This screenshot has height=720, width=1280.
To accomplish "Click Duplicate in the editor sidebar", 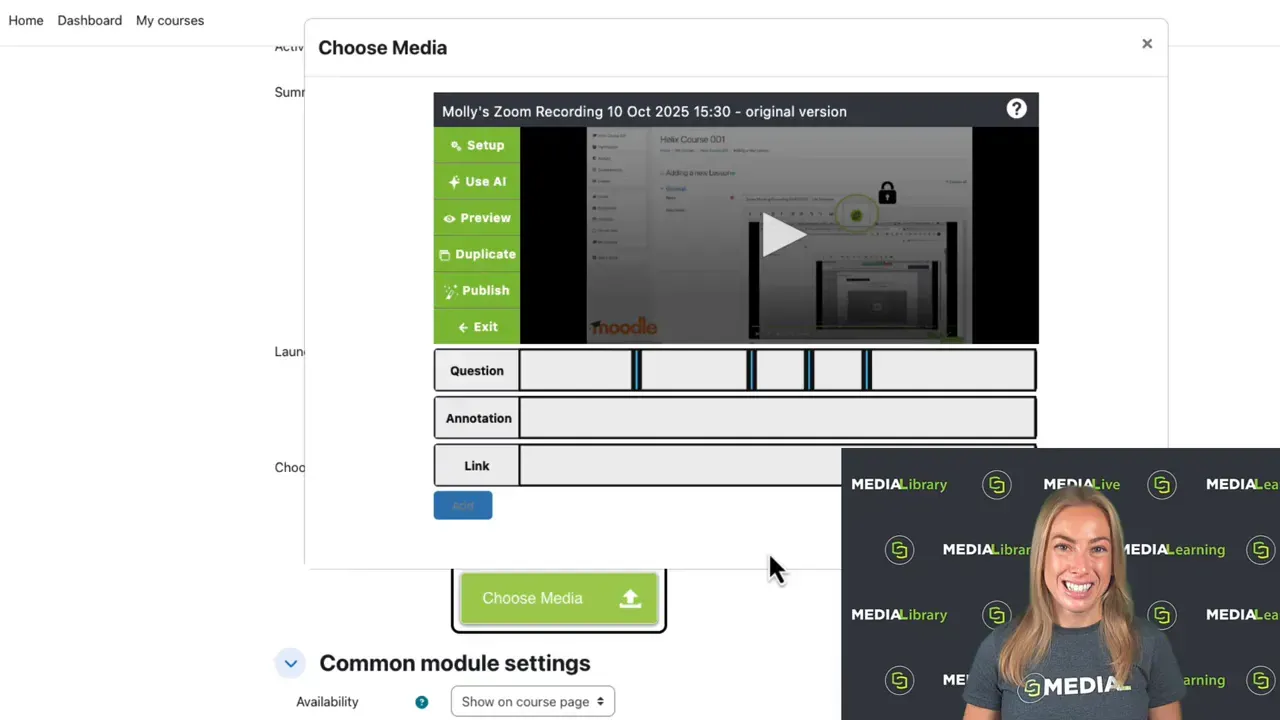I will [x=477, y=254].
